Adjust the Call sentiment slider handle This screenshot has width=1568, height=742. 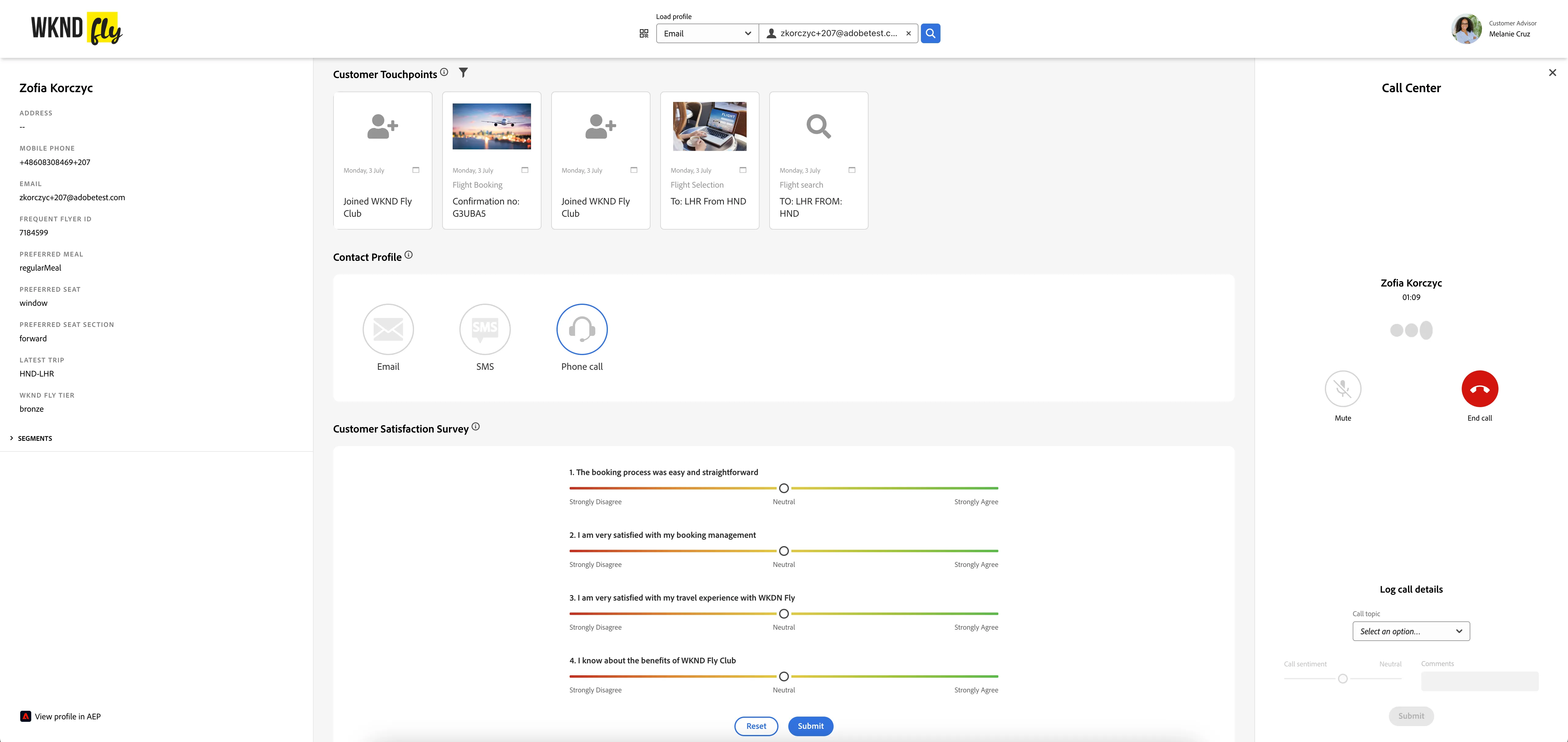point(1343,679)
